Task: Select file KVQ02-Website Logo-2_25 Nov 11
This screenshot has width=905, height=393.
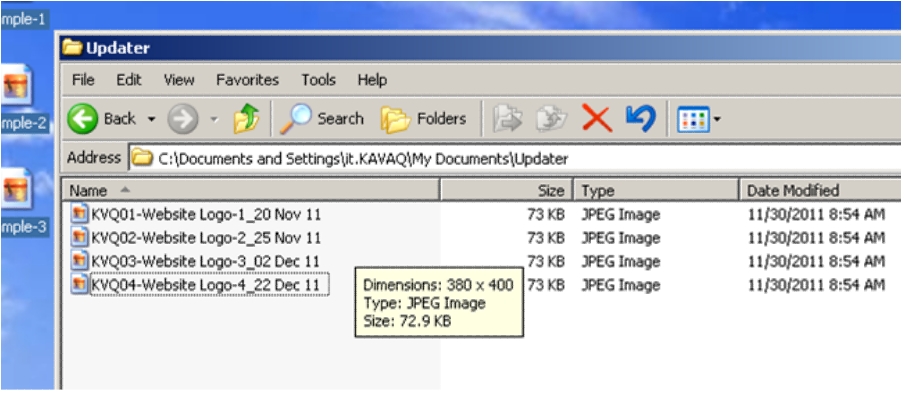Action: tap(206, 238)
